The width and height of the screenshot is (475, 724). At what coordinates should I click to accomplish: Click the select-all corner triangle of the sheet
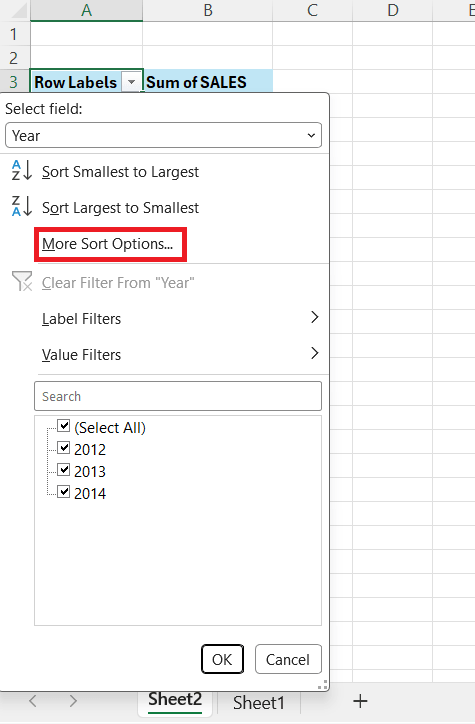tap(18, 11)
